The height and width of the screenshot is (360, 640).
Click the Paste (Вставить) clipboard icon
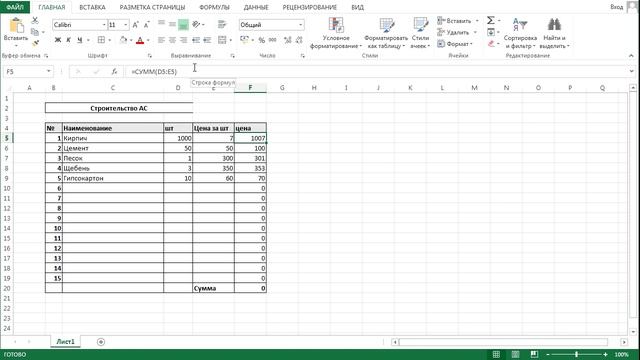tap(16, 25)
